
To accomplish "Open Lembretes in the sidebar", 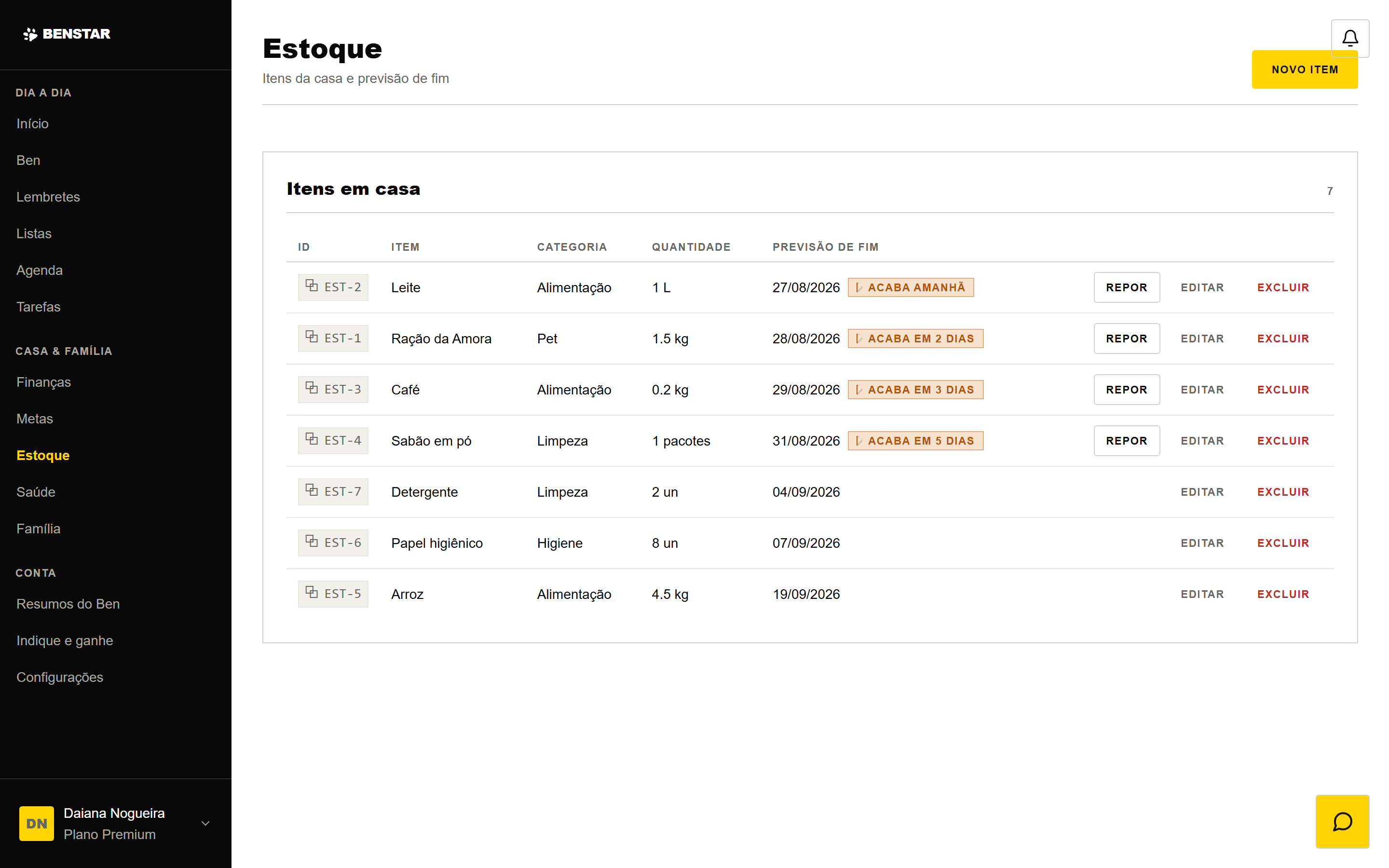I will click(x=48, y=197).
